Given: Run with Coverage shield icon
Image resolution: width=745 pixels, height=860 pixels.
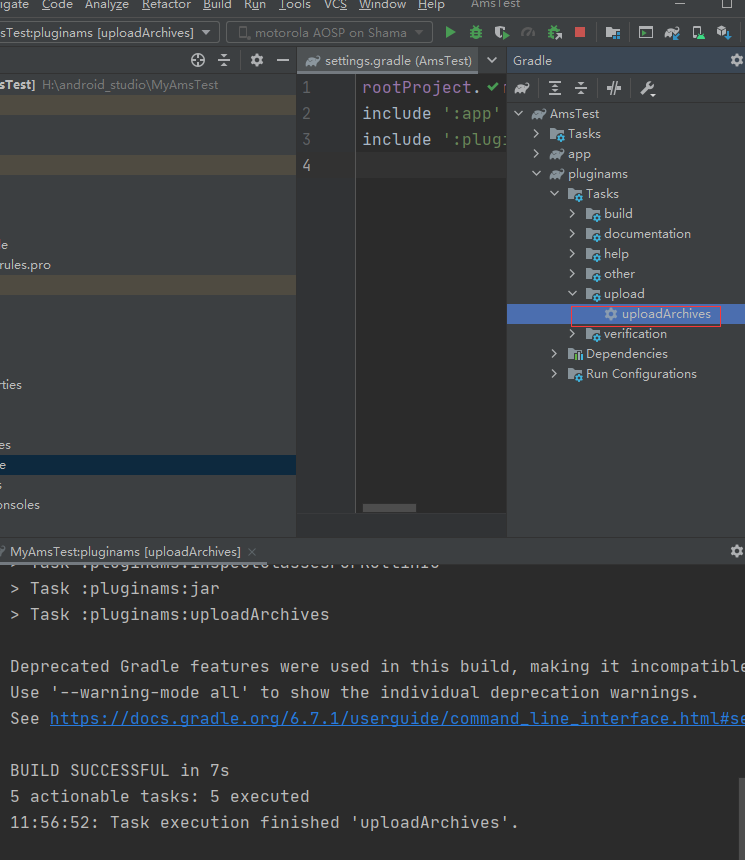Looking at the screenshot, I should click(501, 32).
